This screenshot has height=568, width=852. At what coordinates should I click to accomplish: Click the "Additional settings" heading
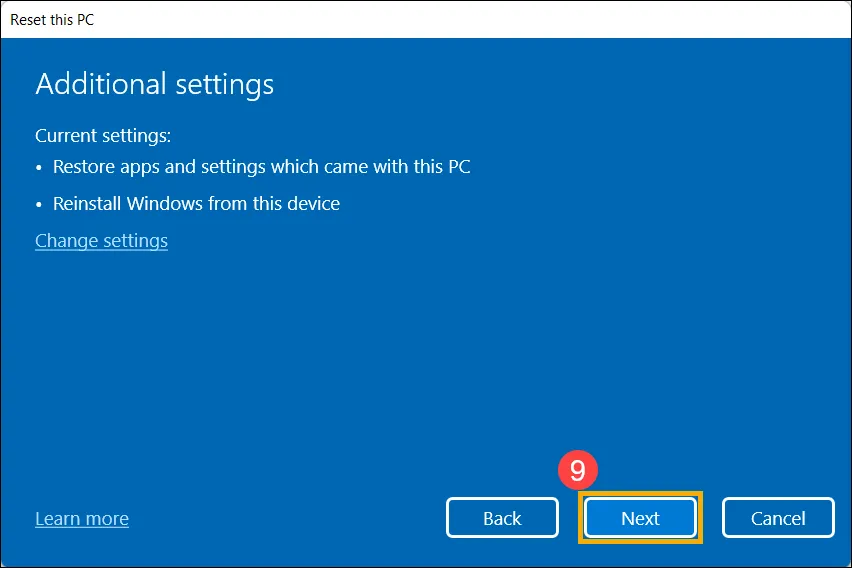click(x=154, y=84)
